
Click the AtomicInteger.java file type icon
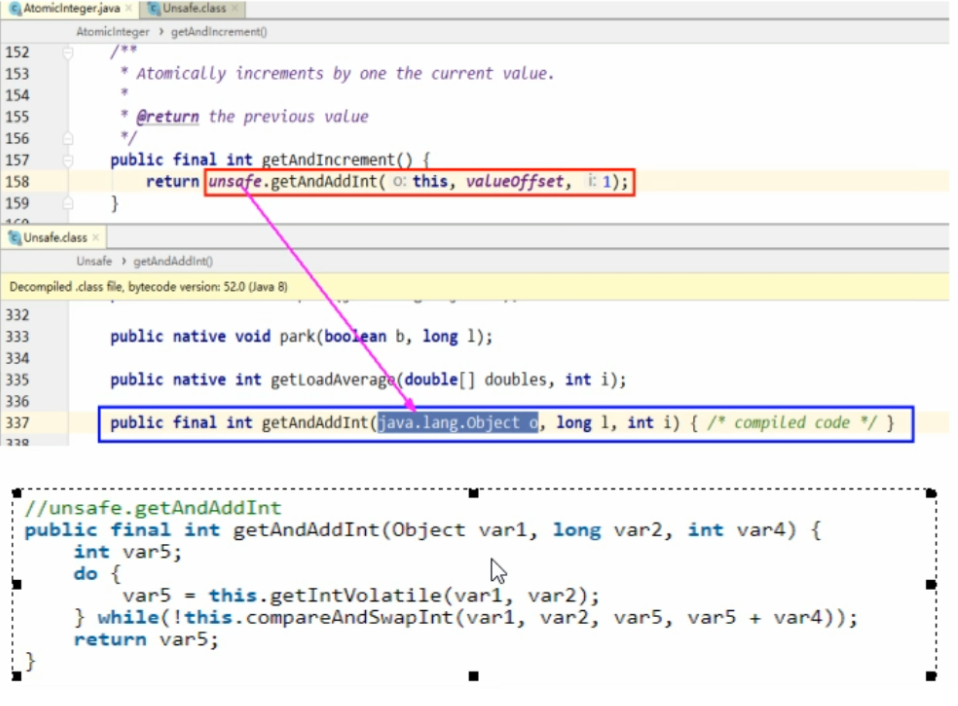15,9
